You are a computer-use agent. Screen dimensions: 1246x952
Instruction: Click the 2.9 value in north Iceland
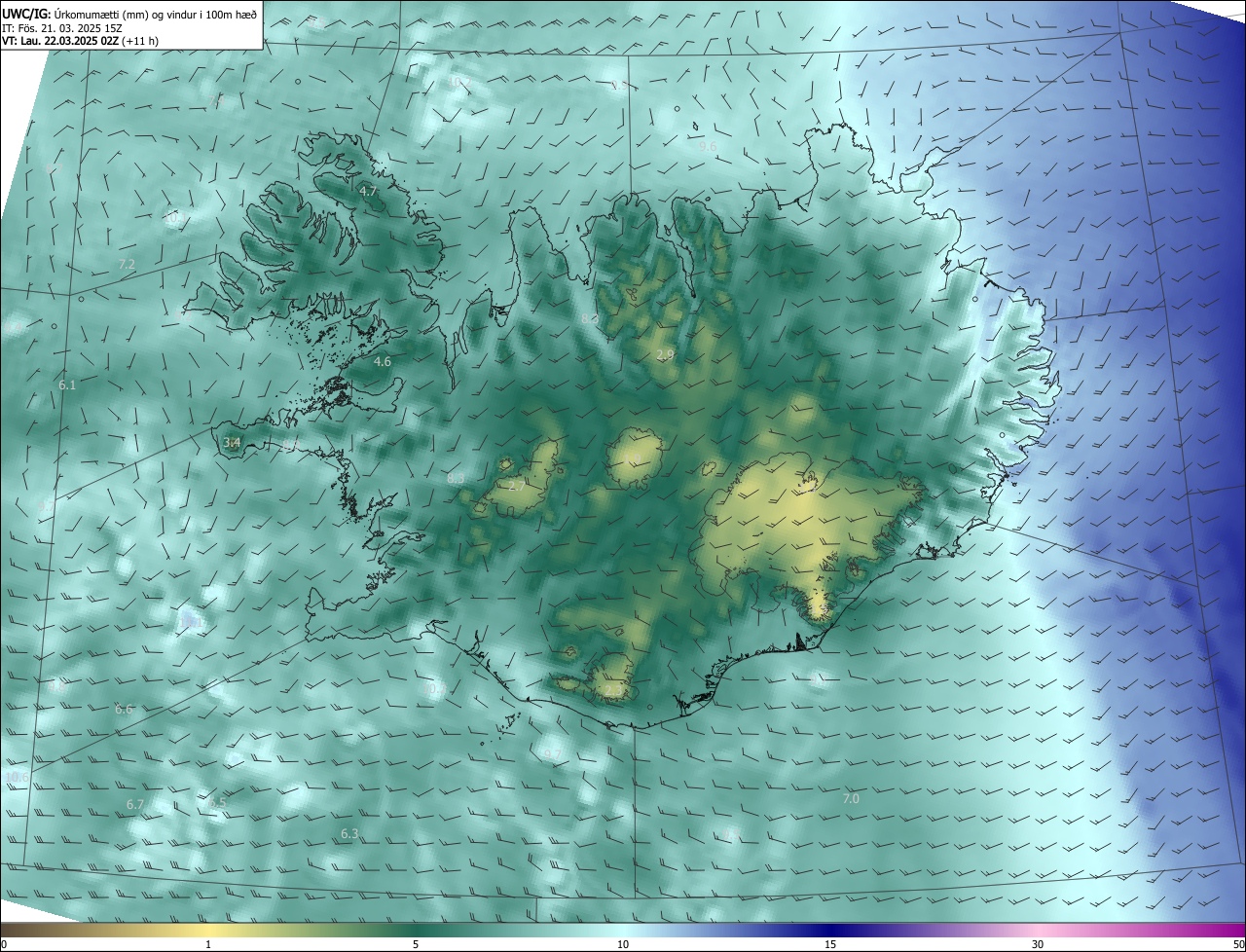coord(665,355)
